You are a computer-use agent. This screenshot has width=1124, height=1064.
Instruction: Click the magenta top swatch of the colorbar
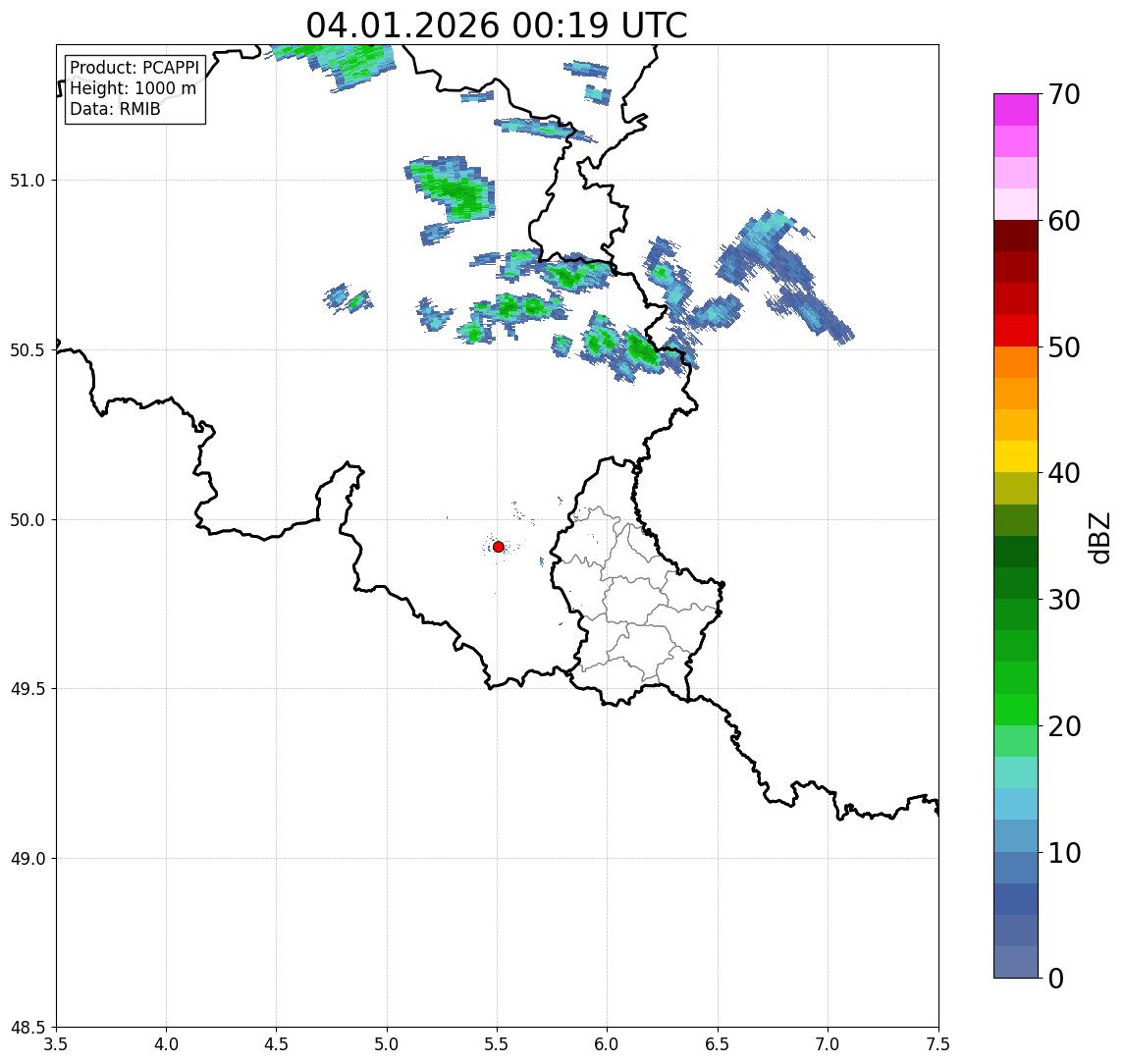(1016, 110)
